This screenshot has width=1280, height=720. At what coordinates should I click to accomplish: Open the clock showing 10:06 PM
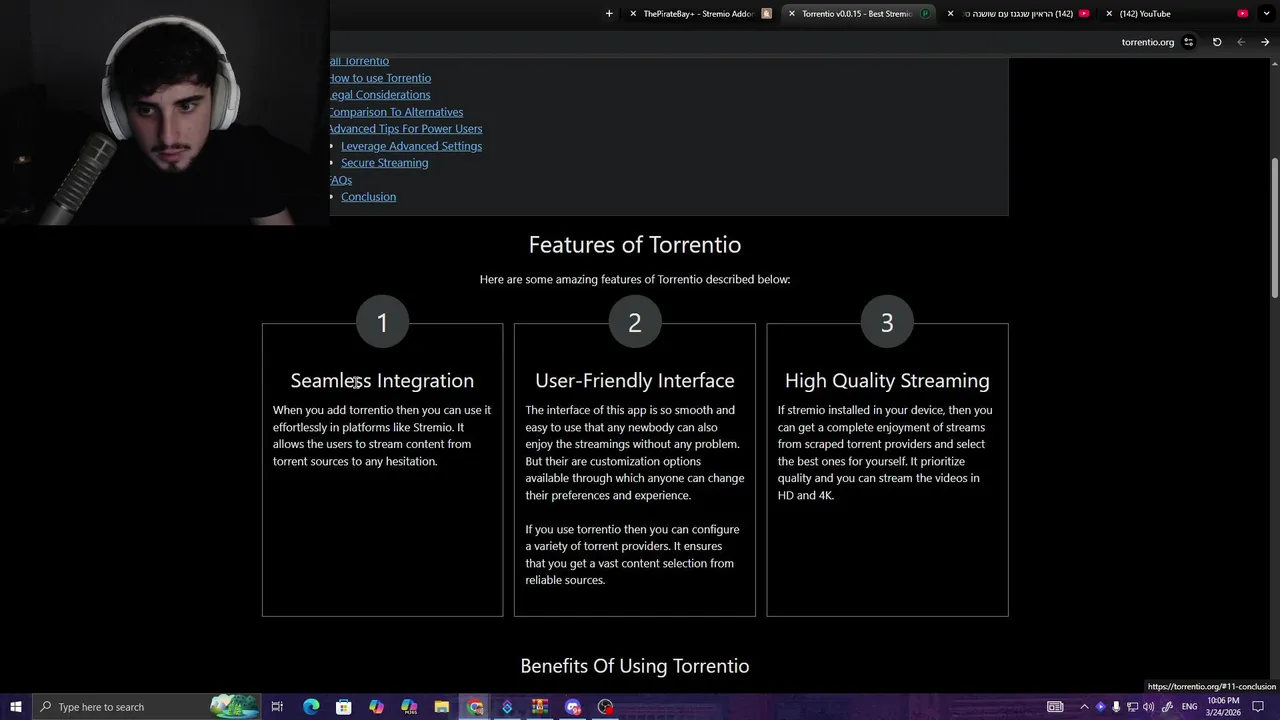[x=1222, y=707]
